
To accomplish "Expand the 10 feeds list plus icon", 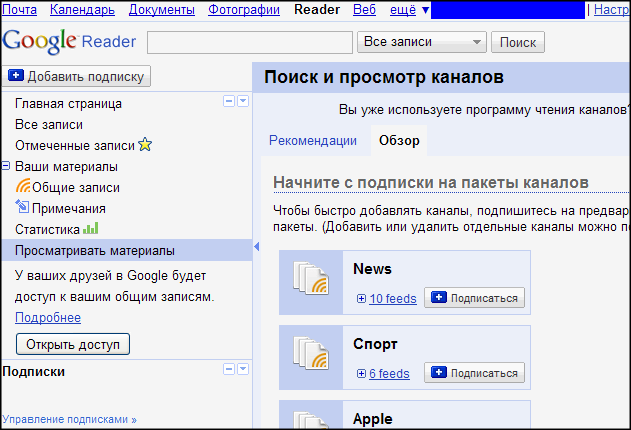I will 361,298.
